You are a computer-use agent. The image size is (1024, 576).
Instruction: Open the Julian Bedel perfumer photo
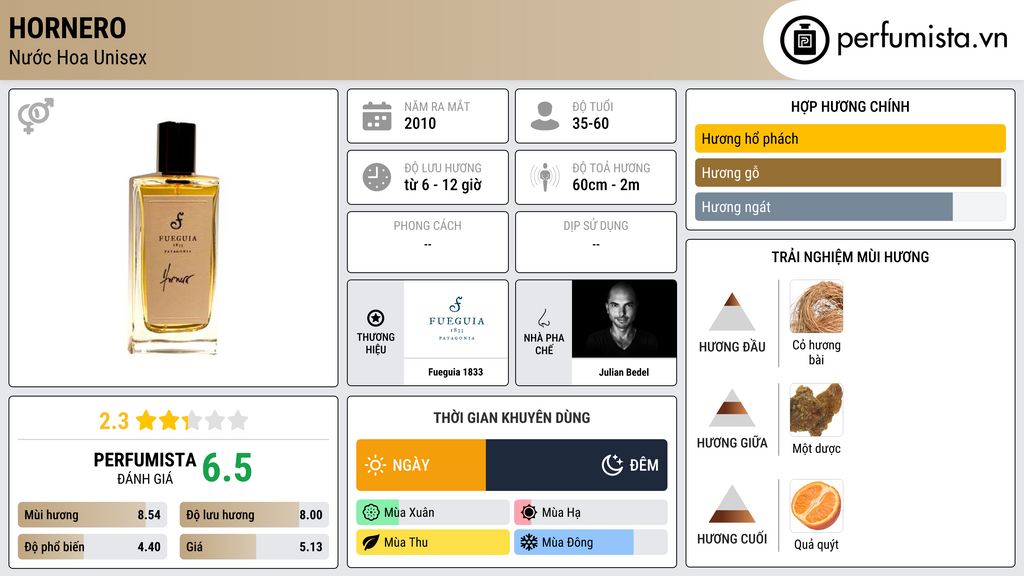tap(624, 319)
